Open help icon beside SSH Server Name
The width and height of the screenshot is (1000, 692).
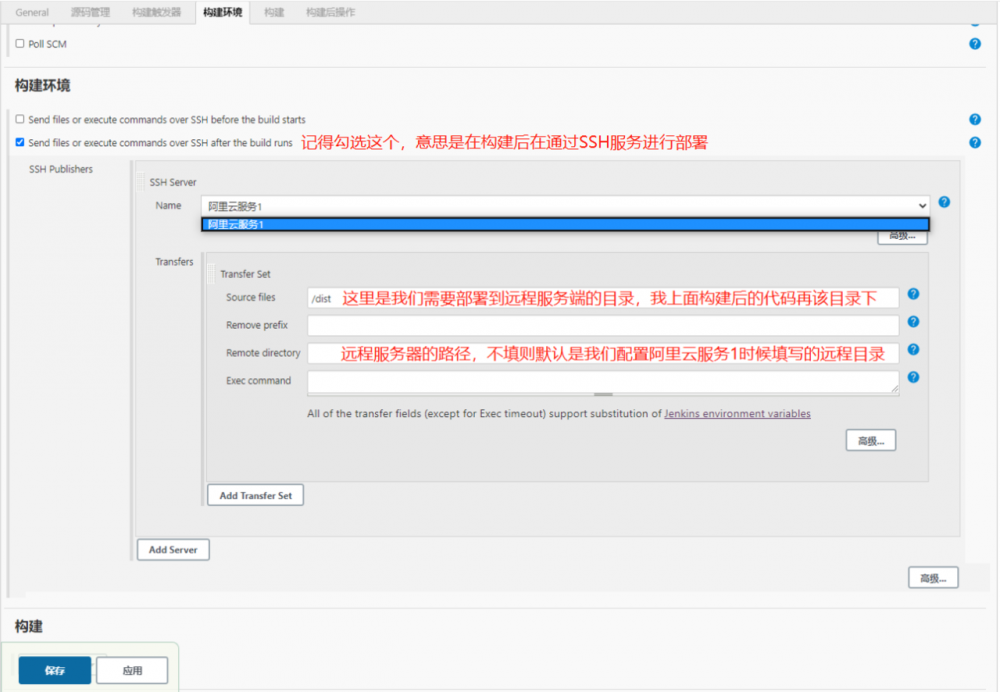coord(944,202)
